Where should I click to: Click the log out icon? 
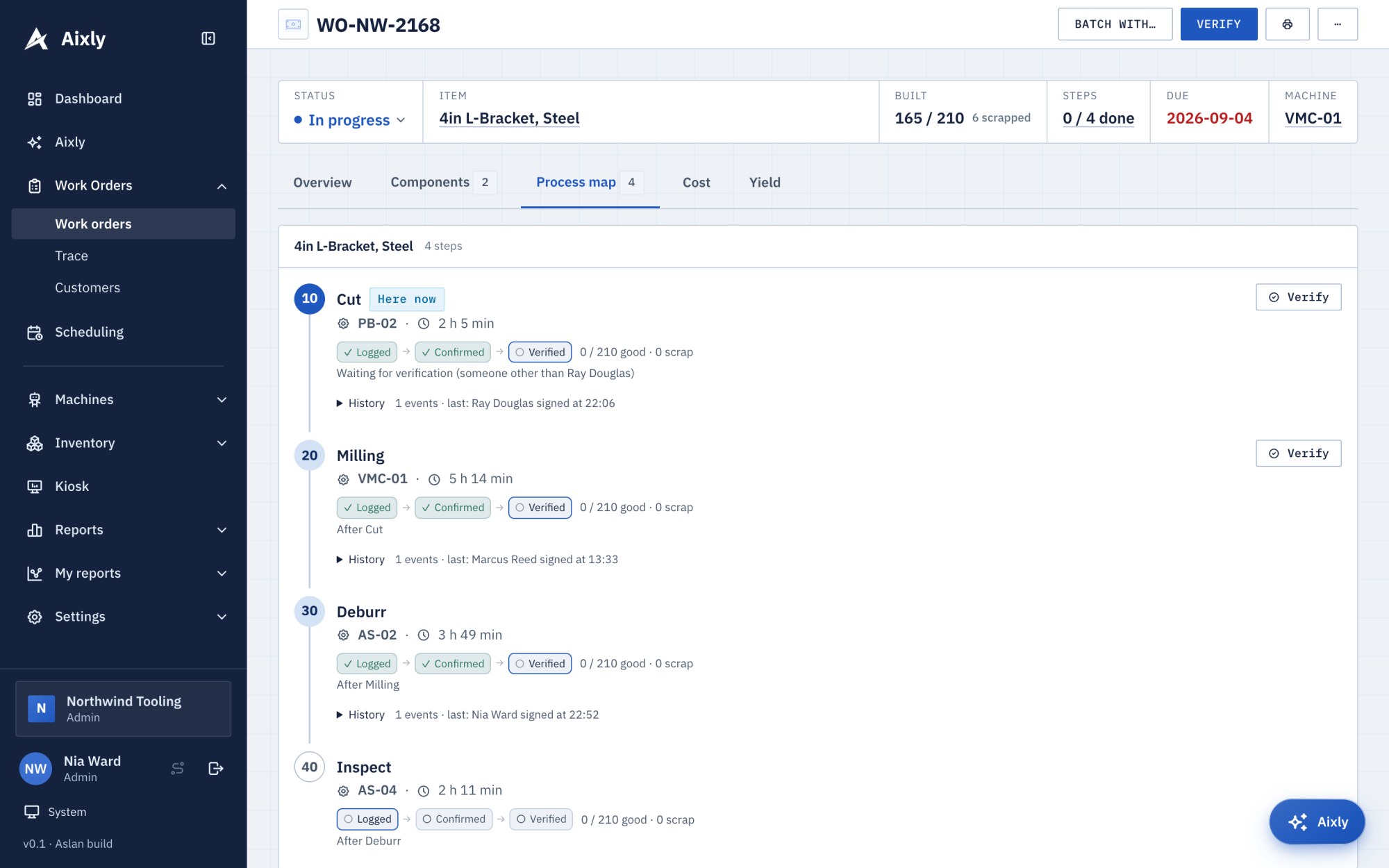coord(215,768)
